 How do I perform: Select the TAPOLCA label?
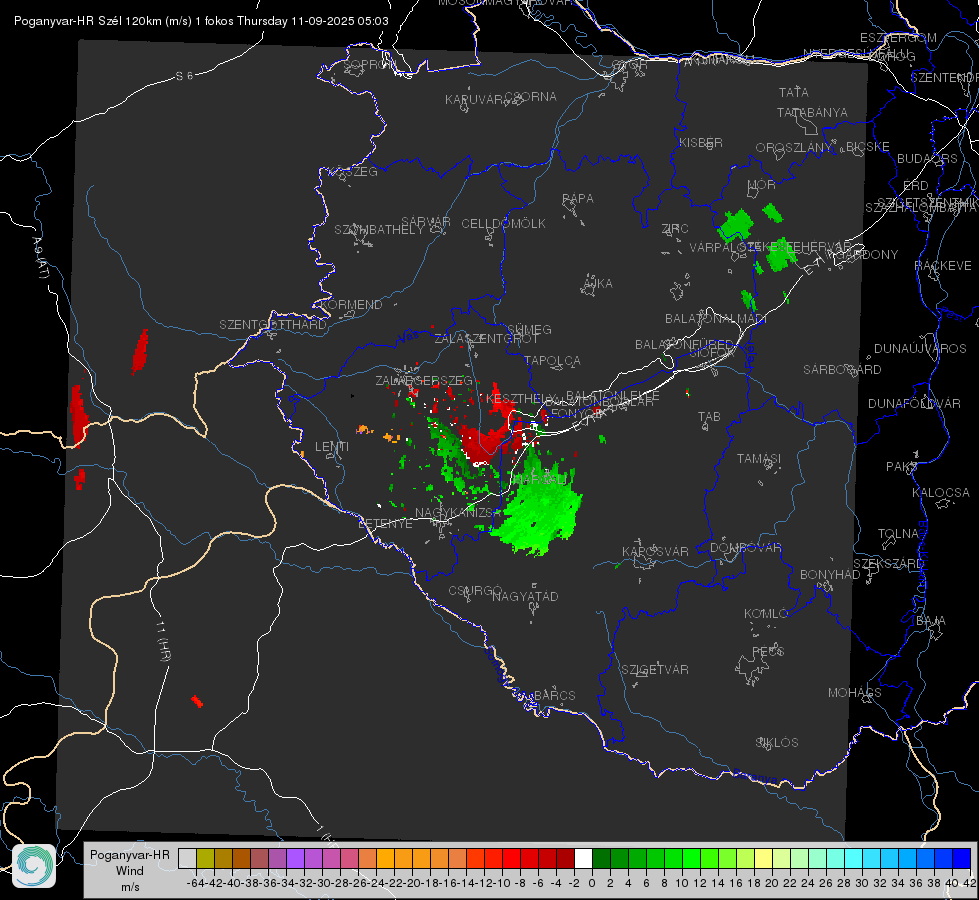point(553,360)
